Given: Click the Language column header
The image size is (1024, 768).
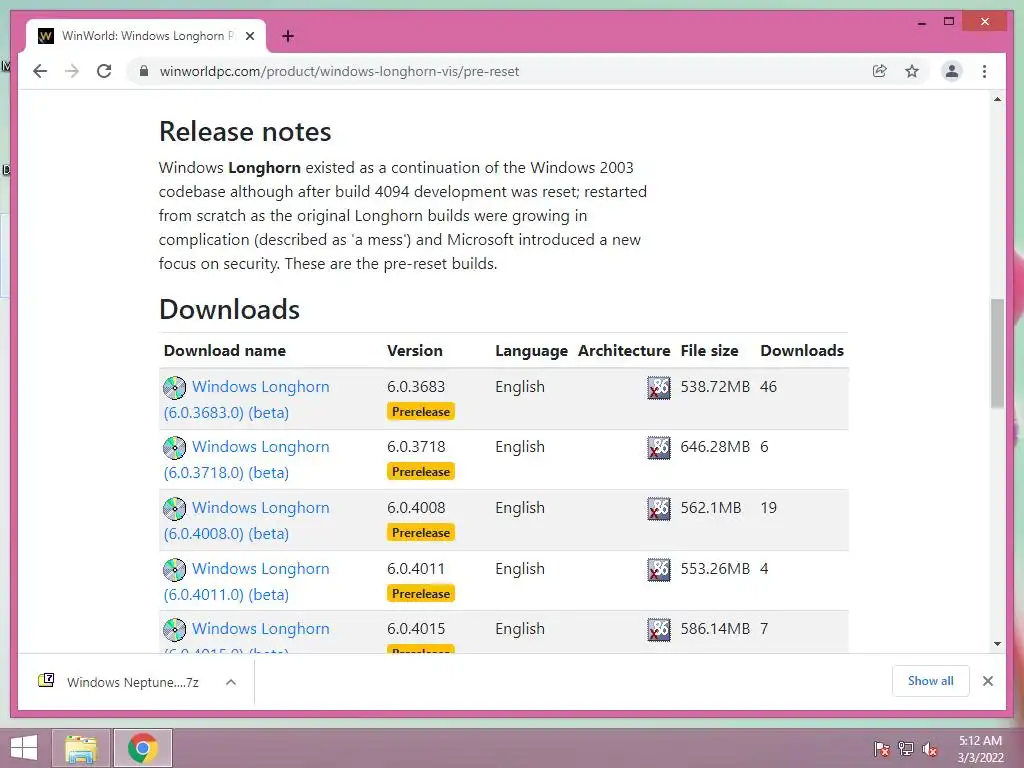Looking at the screenshot, I should (x=531, y=351).
